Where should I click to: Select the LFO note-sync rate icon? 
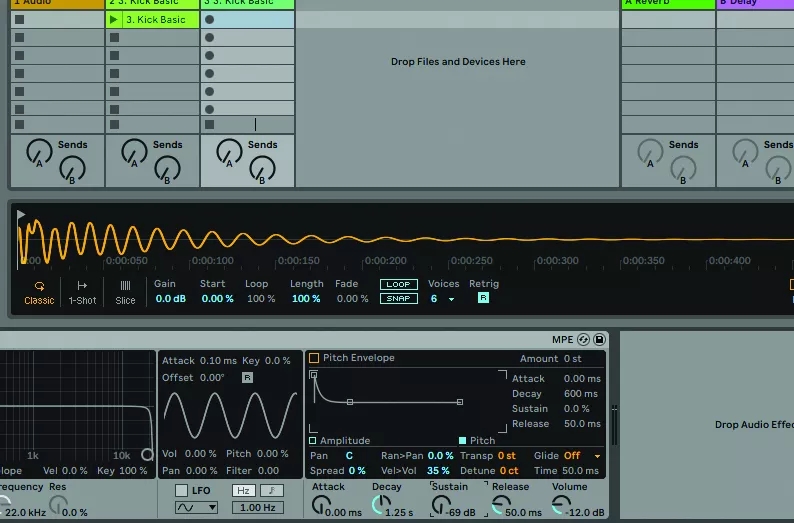269,490
